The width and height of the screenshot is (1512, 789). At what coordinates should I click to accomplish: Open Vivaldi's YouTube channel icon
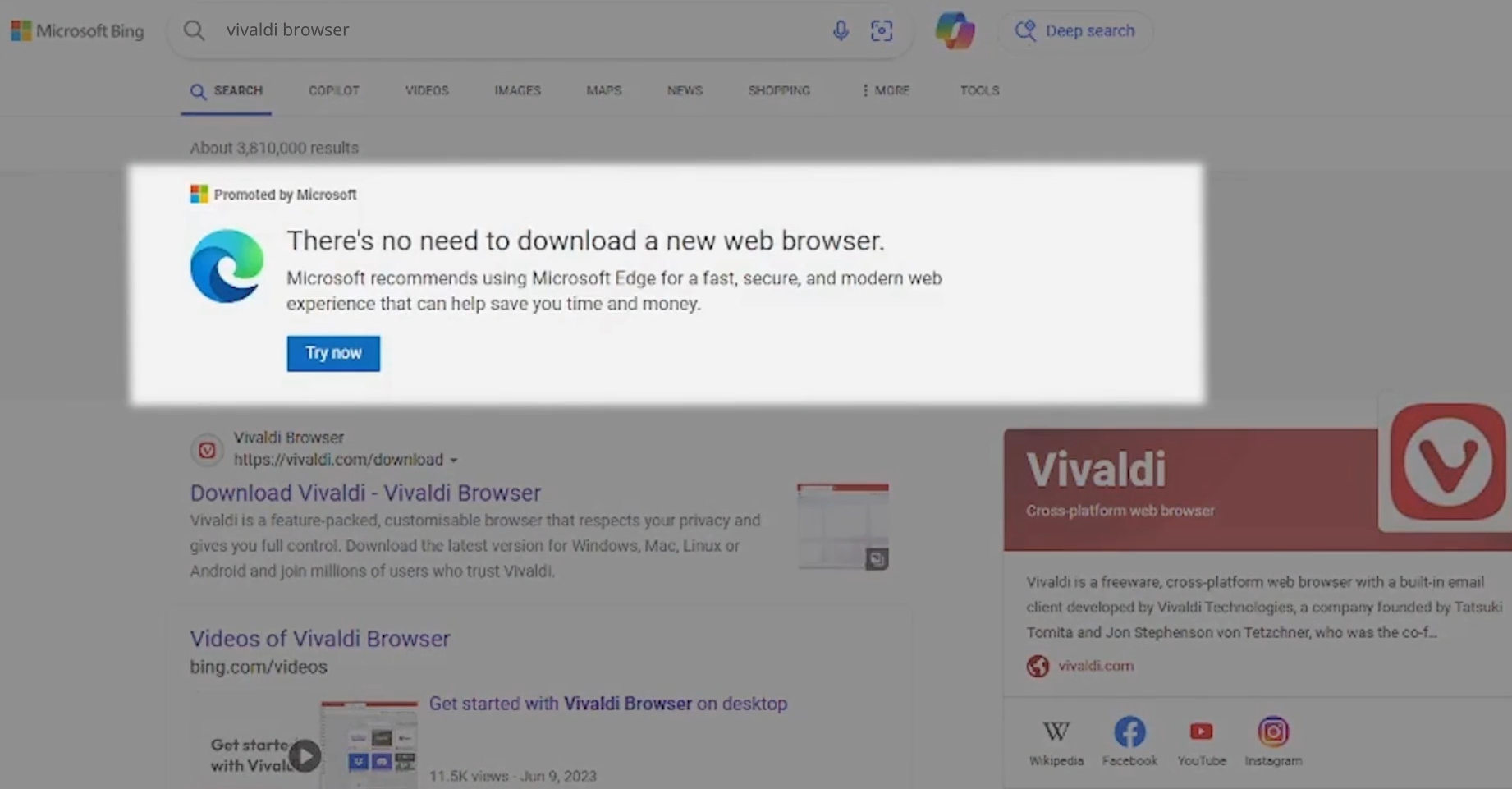pos(1201,732)
